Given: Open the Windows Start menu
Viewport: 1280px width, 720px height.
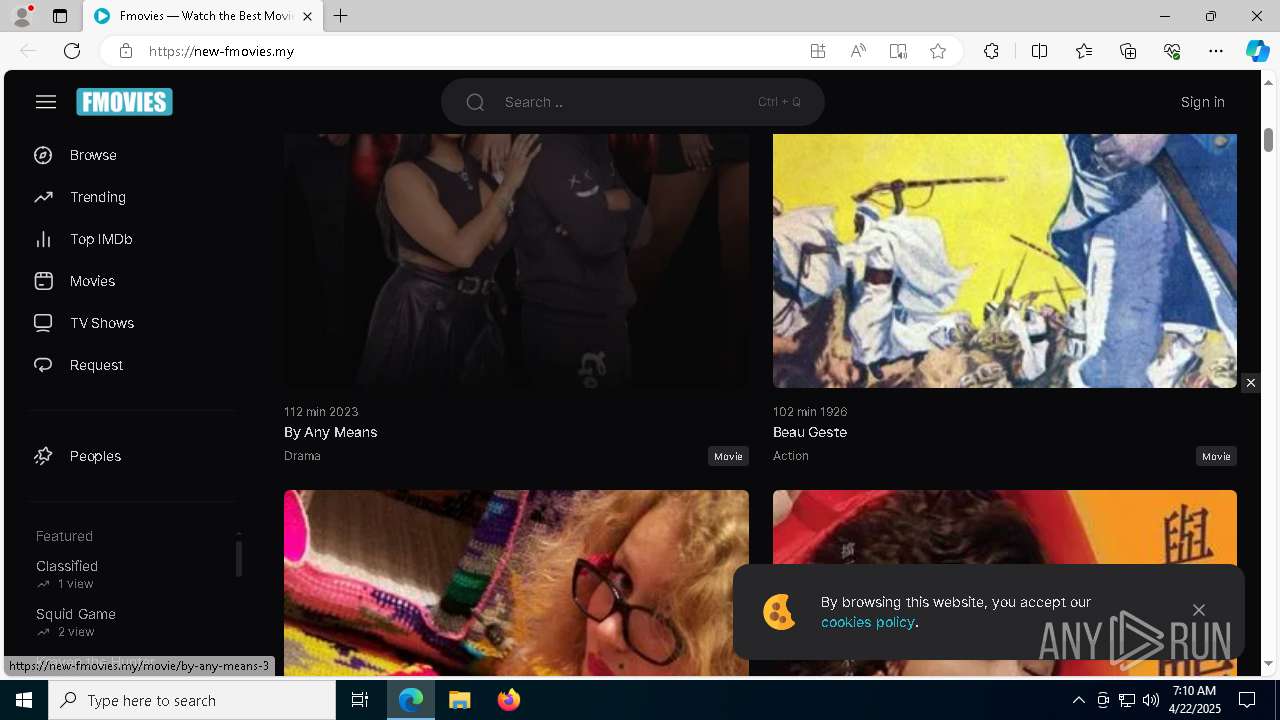Looking at the screenshot, I should [x=24, y=700].
